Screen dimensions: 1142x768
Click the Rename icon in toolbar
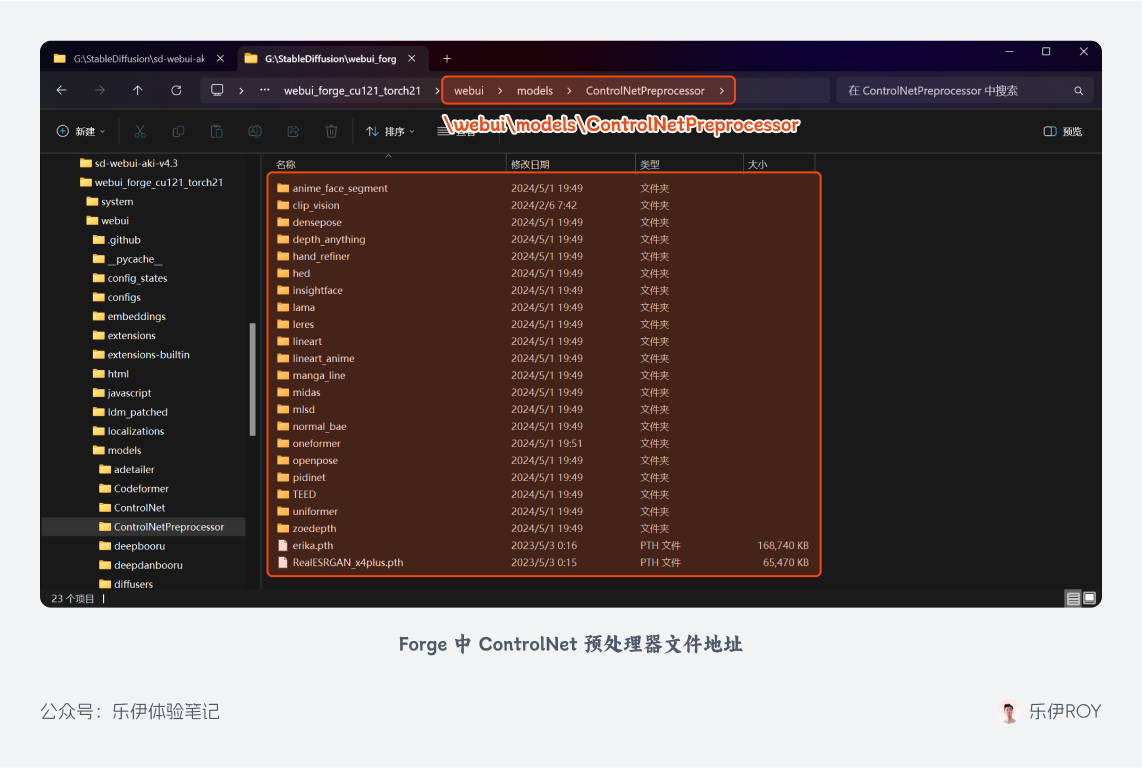[x=254, y=131]
